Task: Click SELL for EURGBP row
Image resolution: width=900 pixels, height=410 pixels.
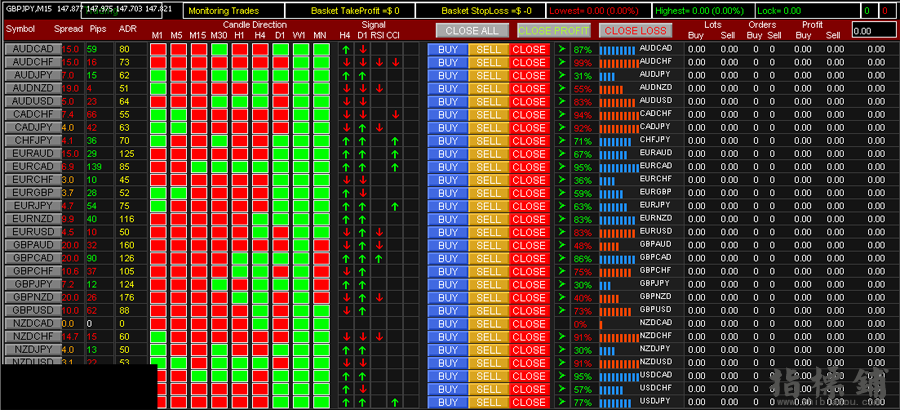Action: coord(488,193)
